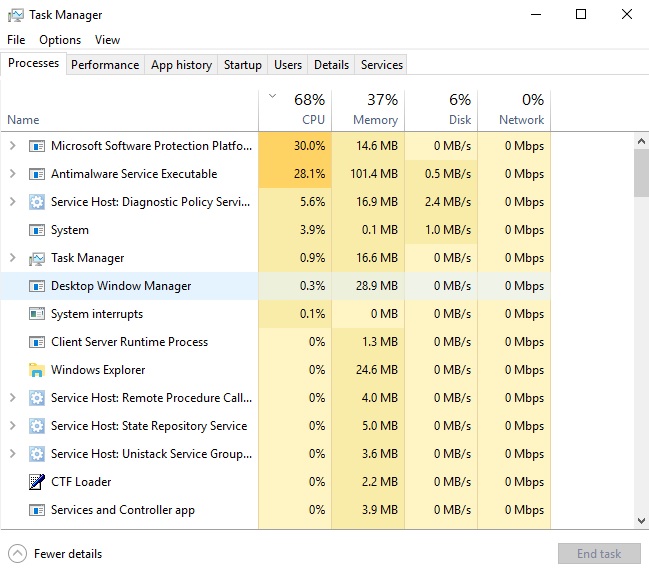The height and width of the screenshot is (574, 649).
Task: Click the Antimalware Service Executable icon
Action: click(37, 174)
